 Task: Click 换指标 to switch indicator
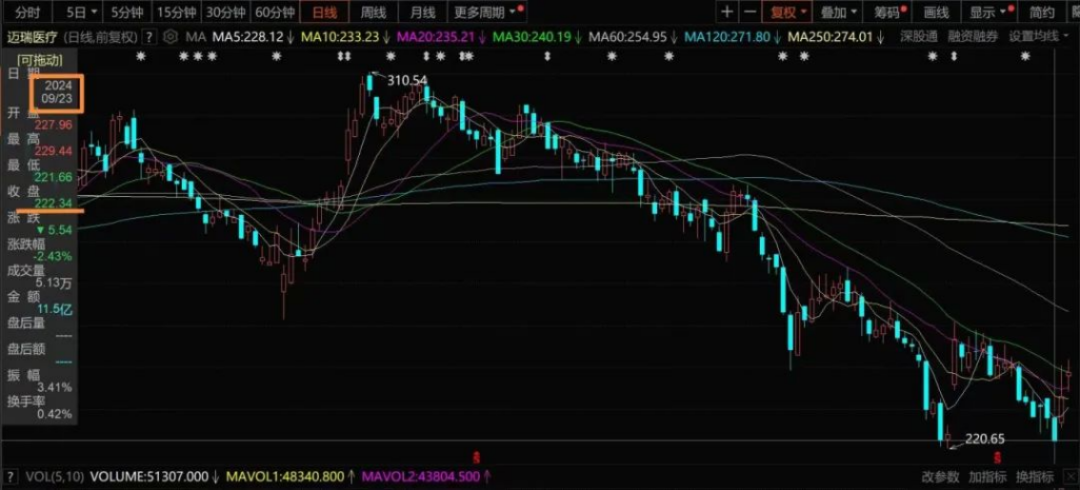pos(1035,476)
